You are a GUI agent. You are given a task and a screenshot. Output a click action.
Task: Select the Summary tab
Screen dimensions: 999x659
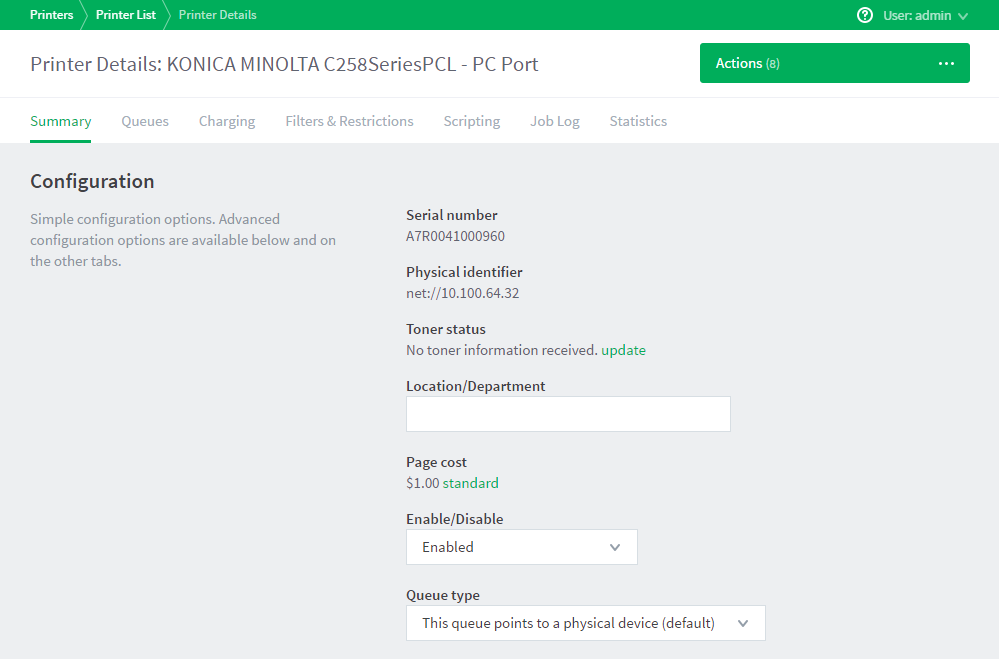coord(61,121)
